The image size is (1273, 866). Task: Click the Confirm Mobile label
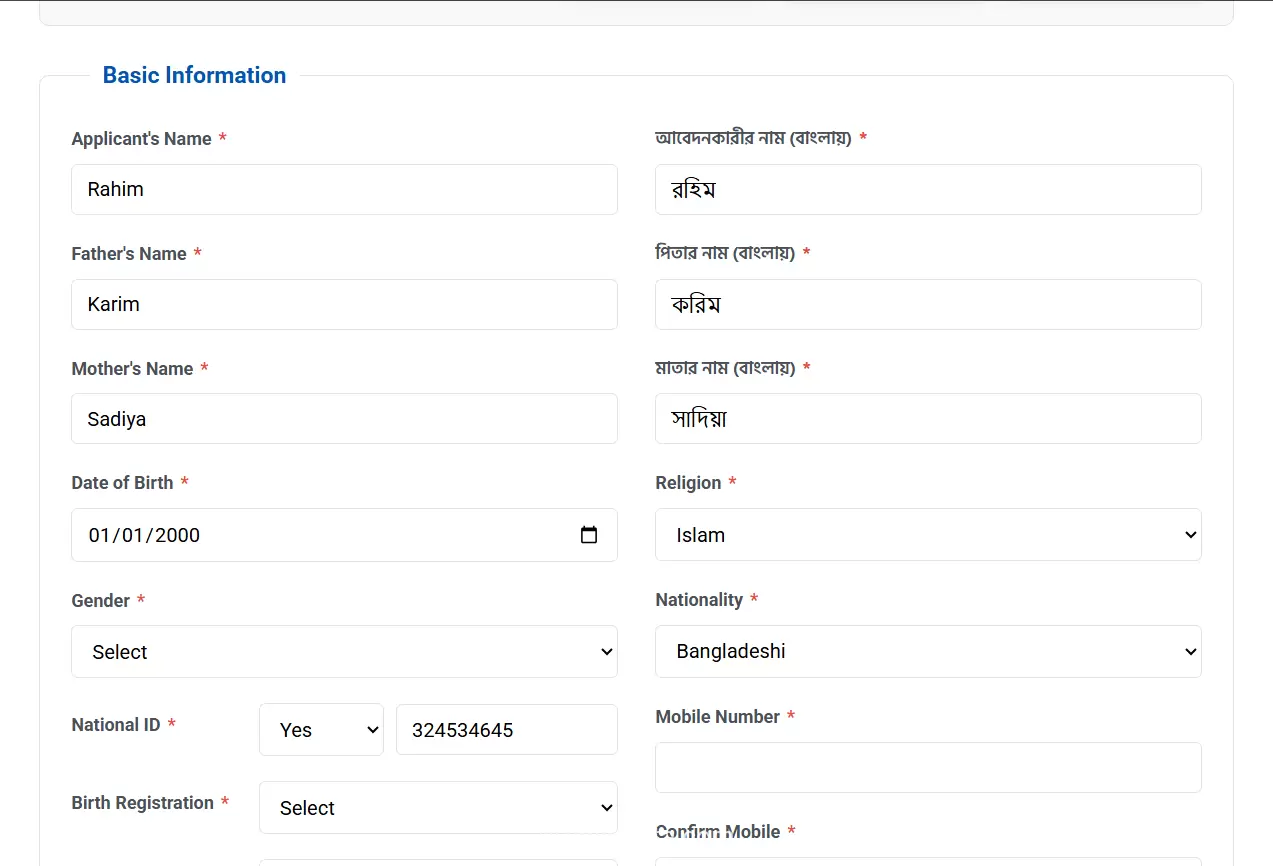point(717,832)
